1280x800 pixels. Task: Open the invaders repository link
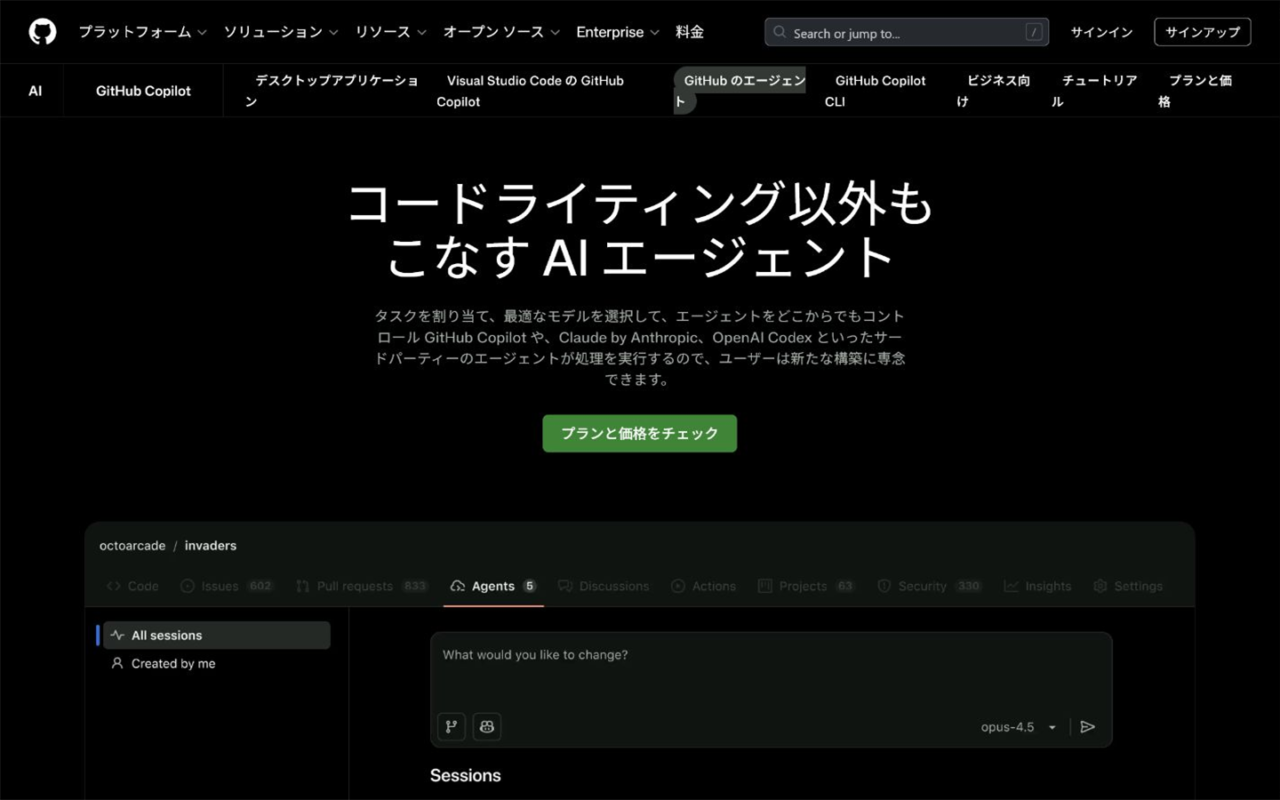(210, 546)
